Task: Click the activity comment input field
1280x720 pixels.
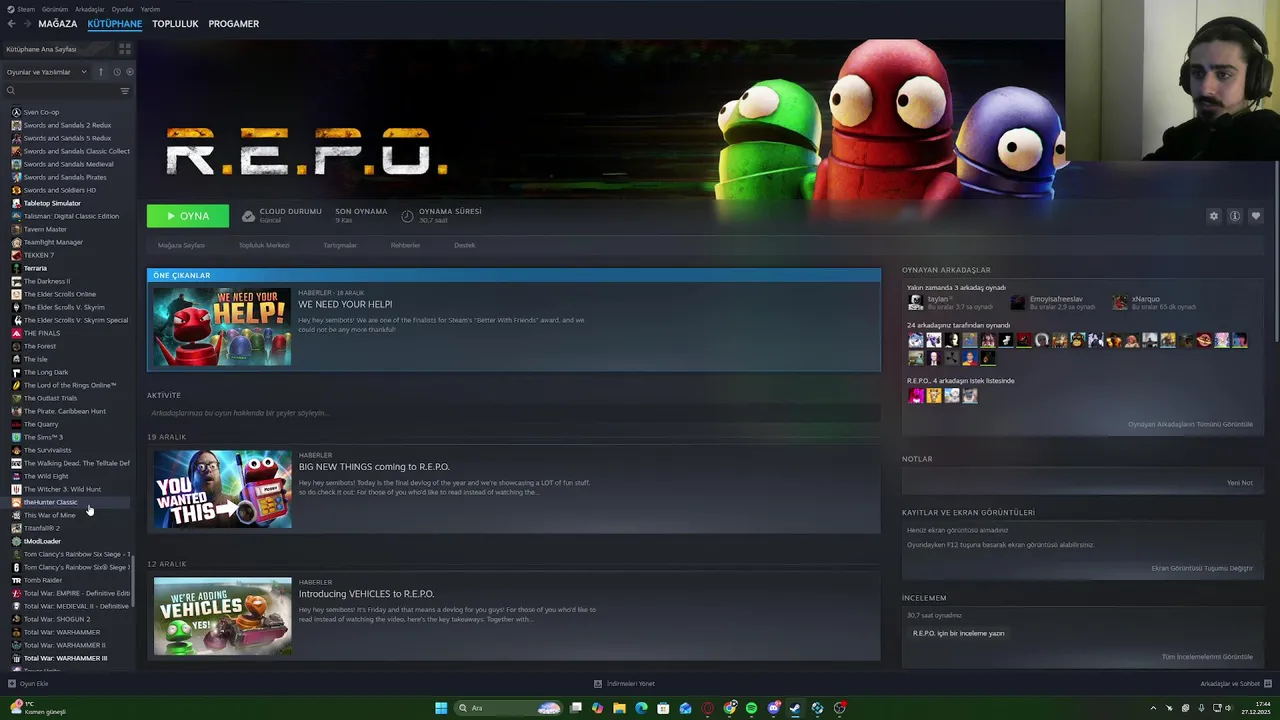Action: 513,413
